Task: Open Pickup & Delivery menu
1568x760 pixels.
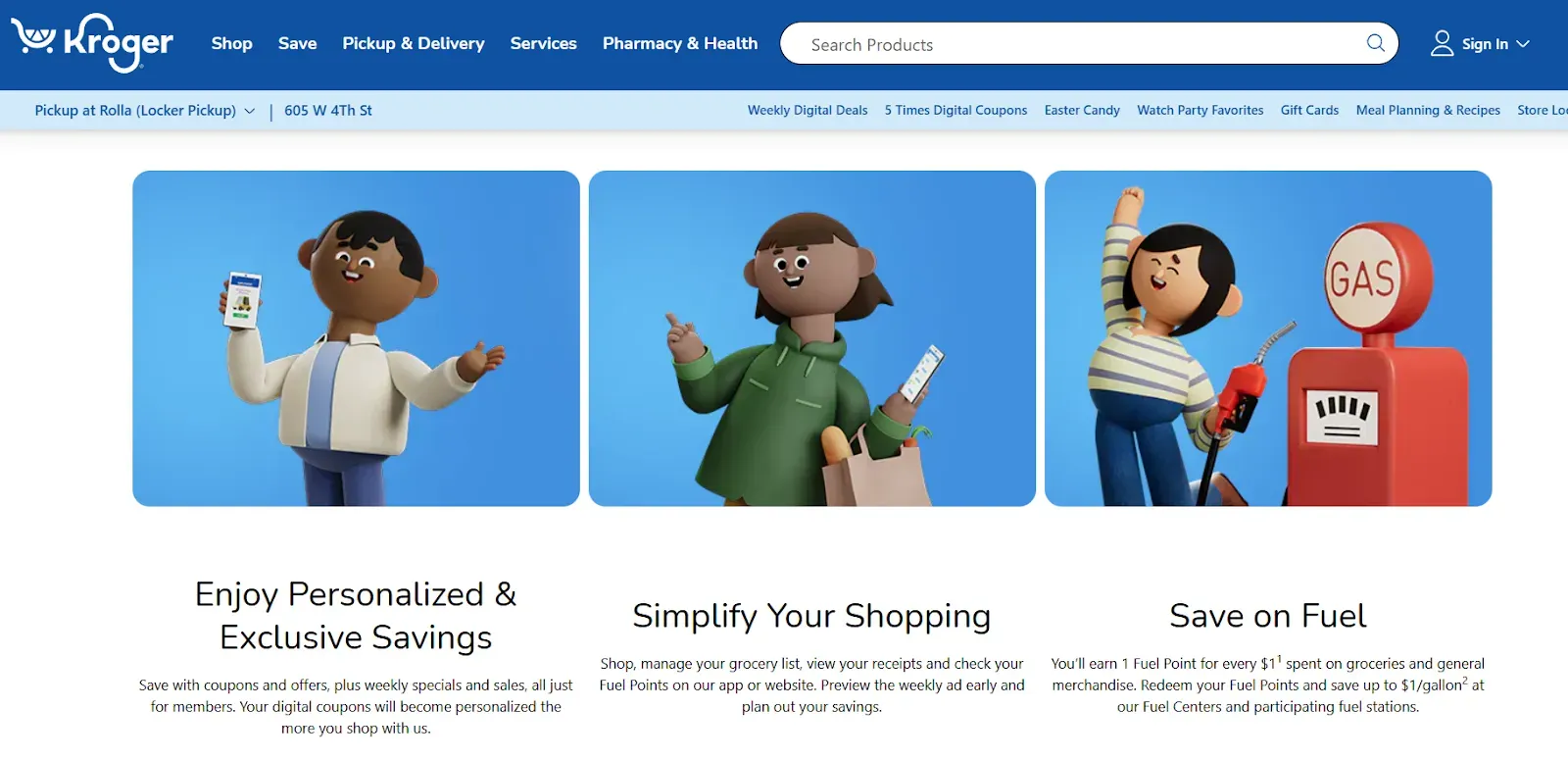Action: [x=414, y=43]
